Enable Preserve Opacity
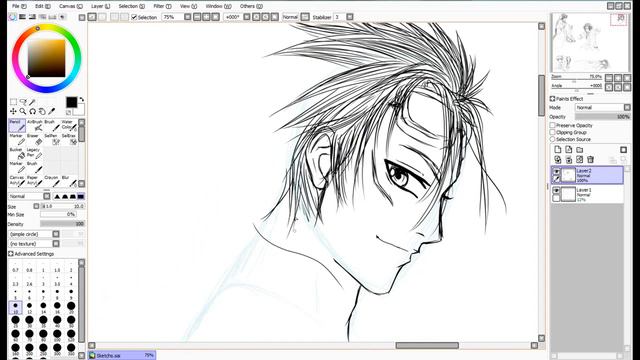The image size is (640, 360). click(x=552, y=125)
